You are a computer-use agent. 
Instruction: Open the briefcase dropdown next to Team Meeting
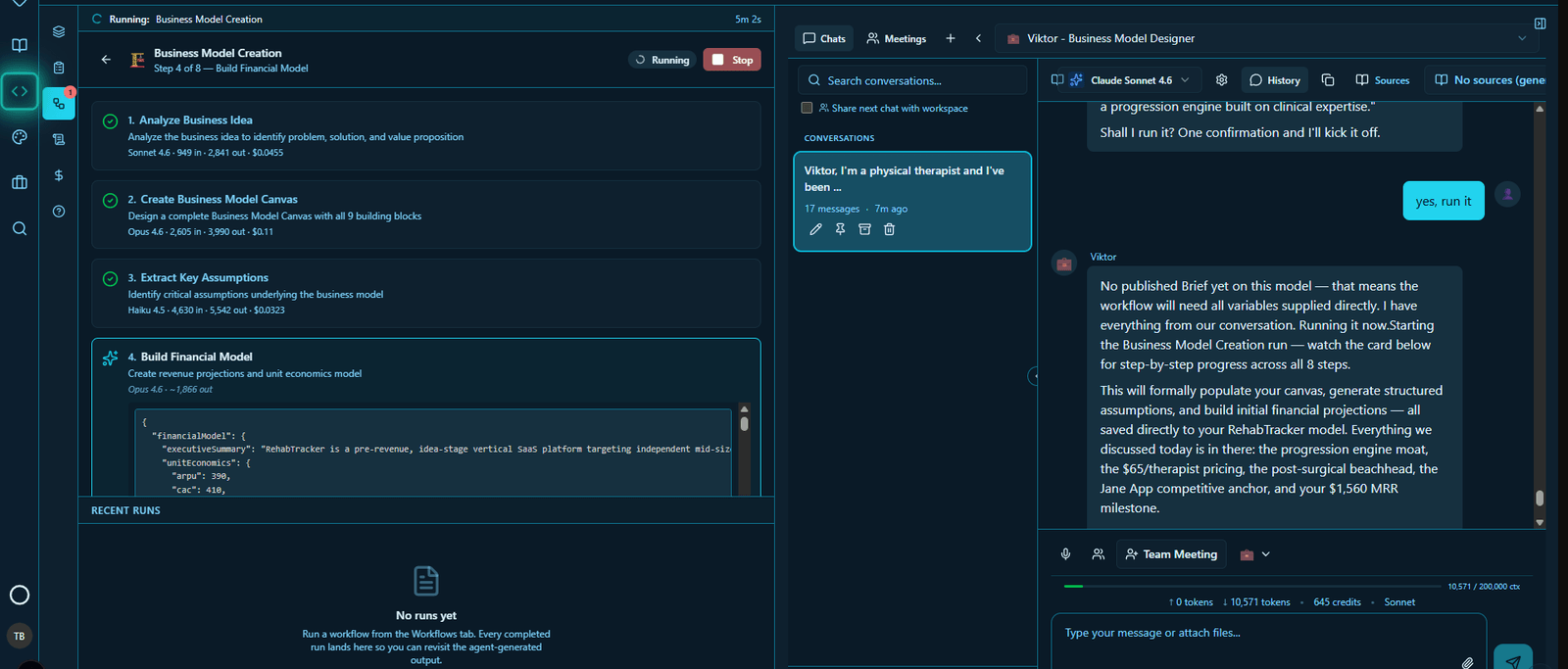coord(1254,554)
